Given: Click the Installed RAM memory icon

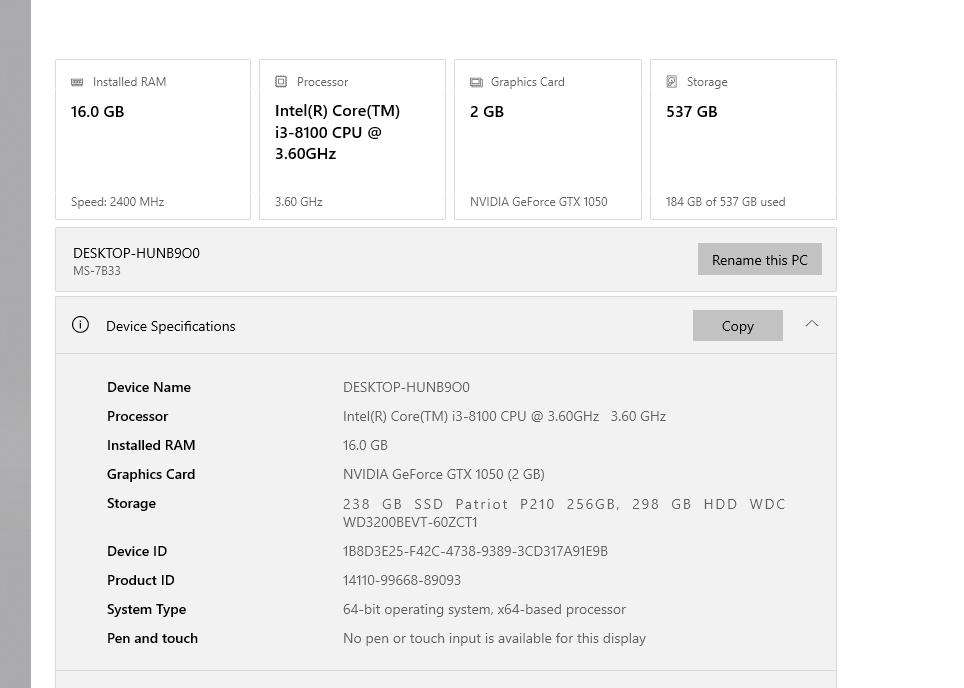Looking at the screenshot, I should 77,82.
